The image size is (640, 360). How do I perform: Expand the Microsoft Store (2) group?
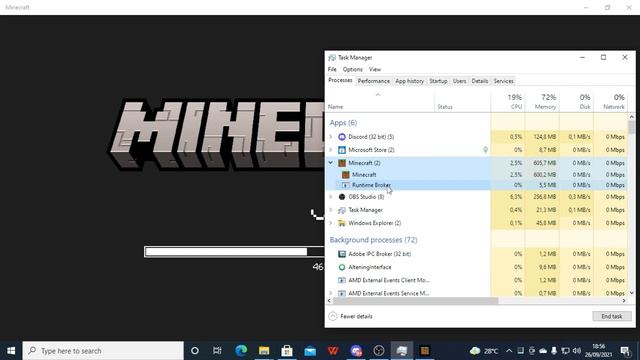coord(331,150)
